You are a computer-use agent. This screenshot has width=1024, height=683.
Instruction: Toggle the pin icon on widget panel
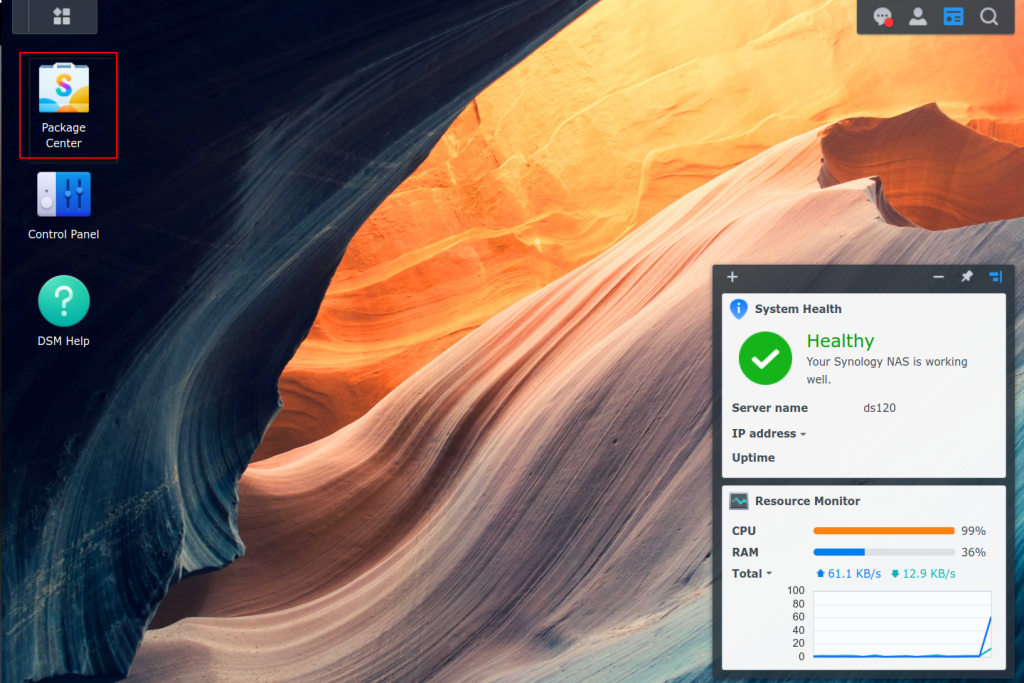click(x=967, y=277)
